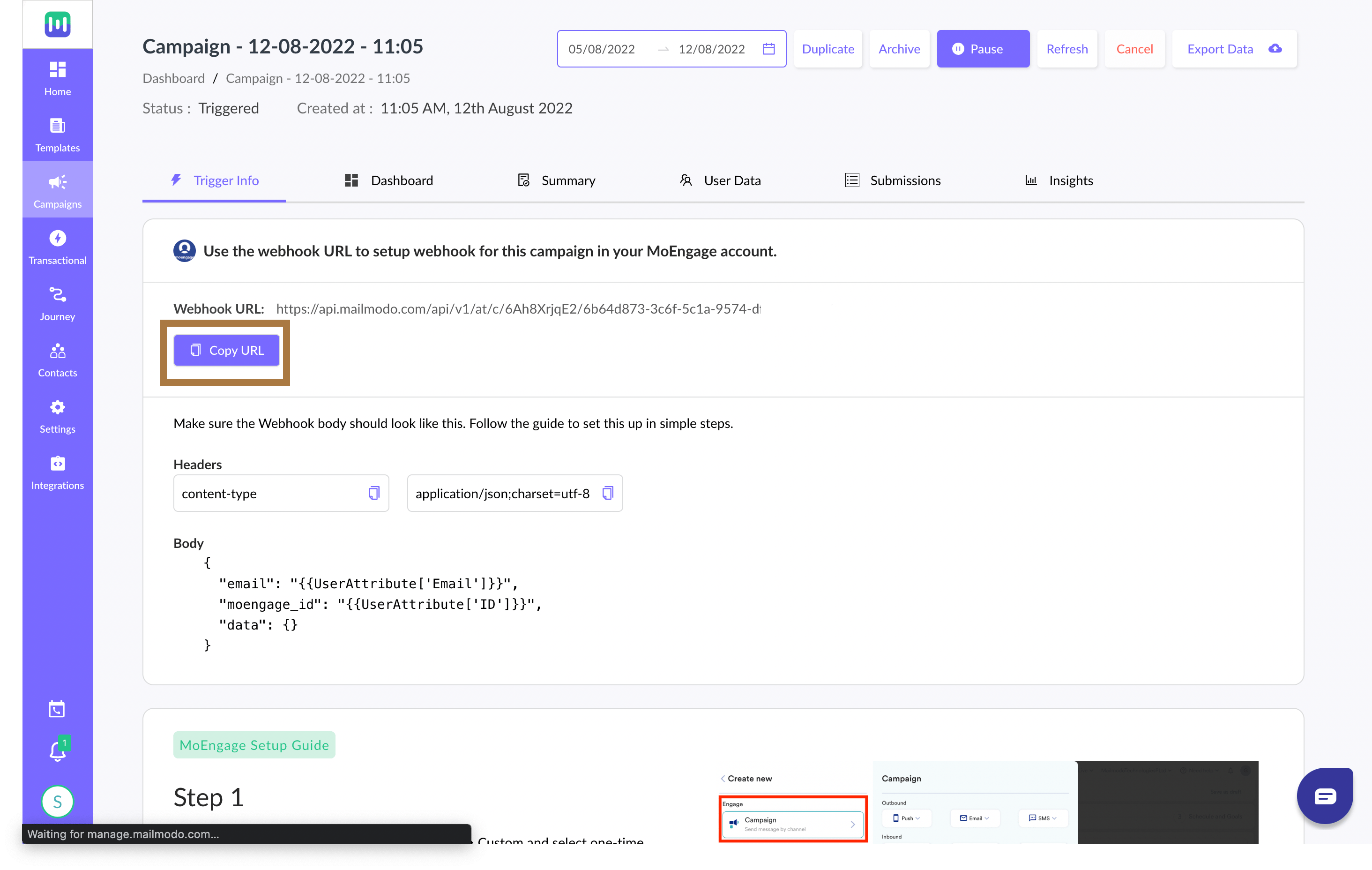Screen dimensions: 1372x870
Task: Export Data for this campaign
Action: pos(1234,49)
